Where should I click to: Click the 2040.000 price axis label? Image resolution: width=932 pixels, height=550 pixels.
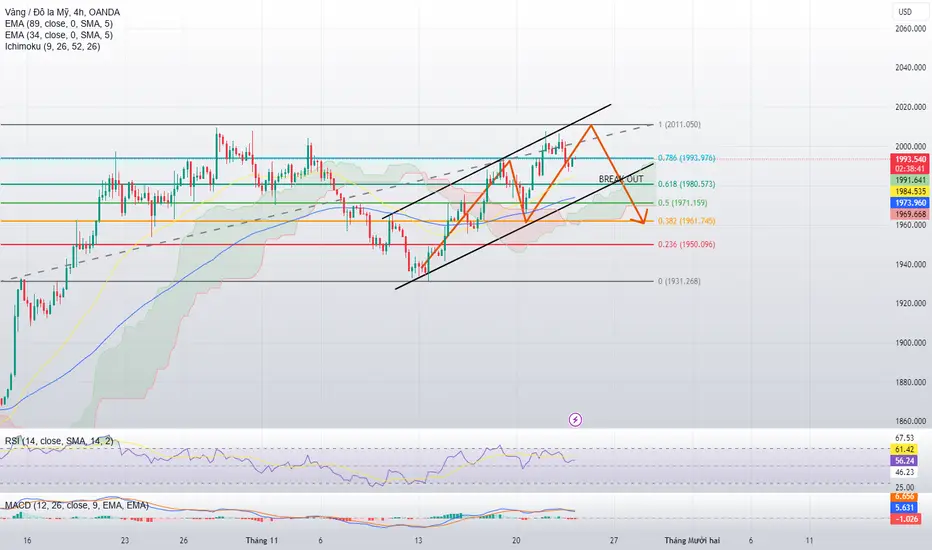pos(911,68)
